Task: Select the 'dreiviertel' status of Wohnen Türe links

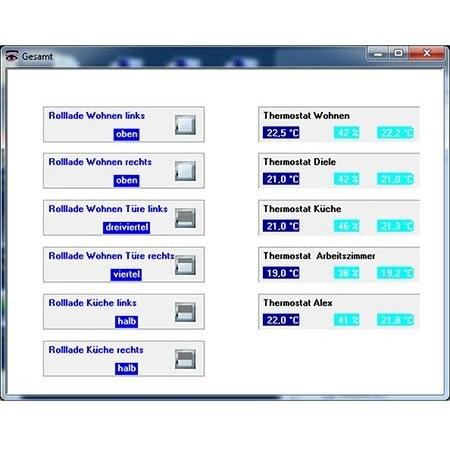Action: pos(126,227)
